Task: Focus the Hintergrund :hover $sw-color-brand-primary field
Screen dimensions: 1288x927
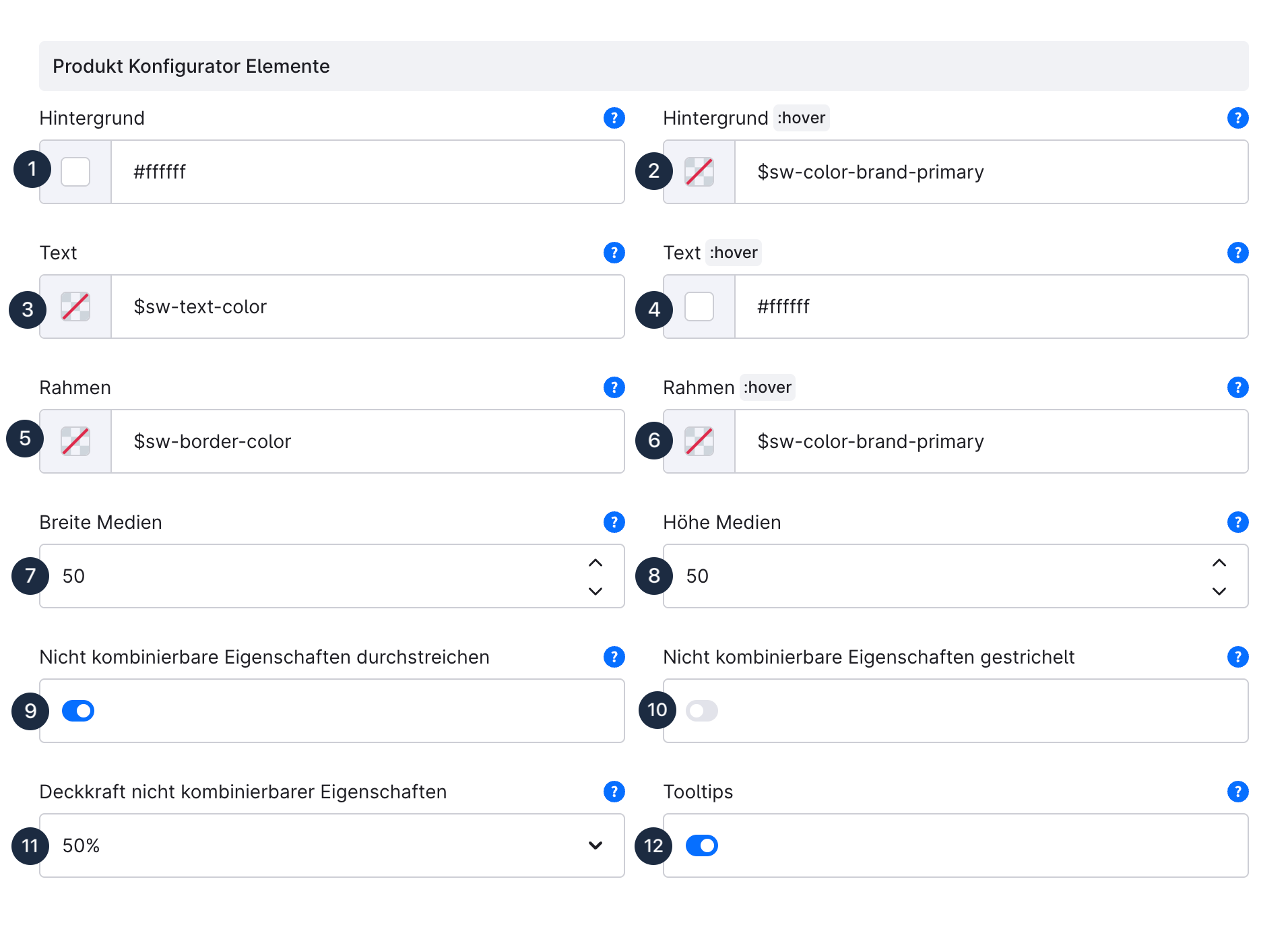Action: point(990,172)
